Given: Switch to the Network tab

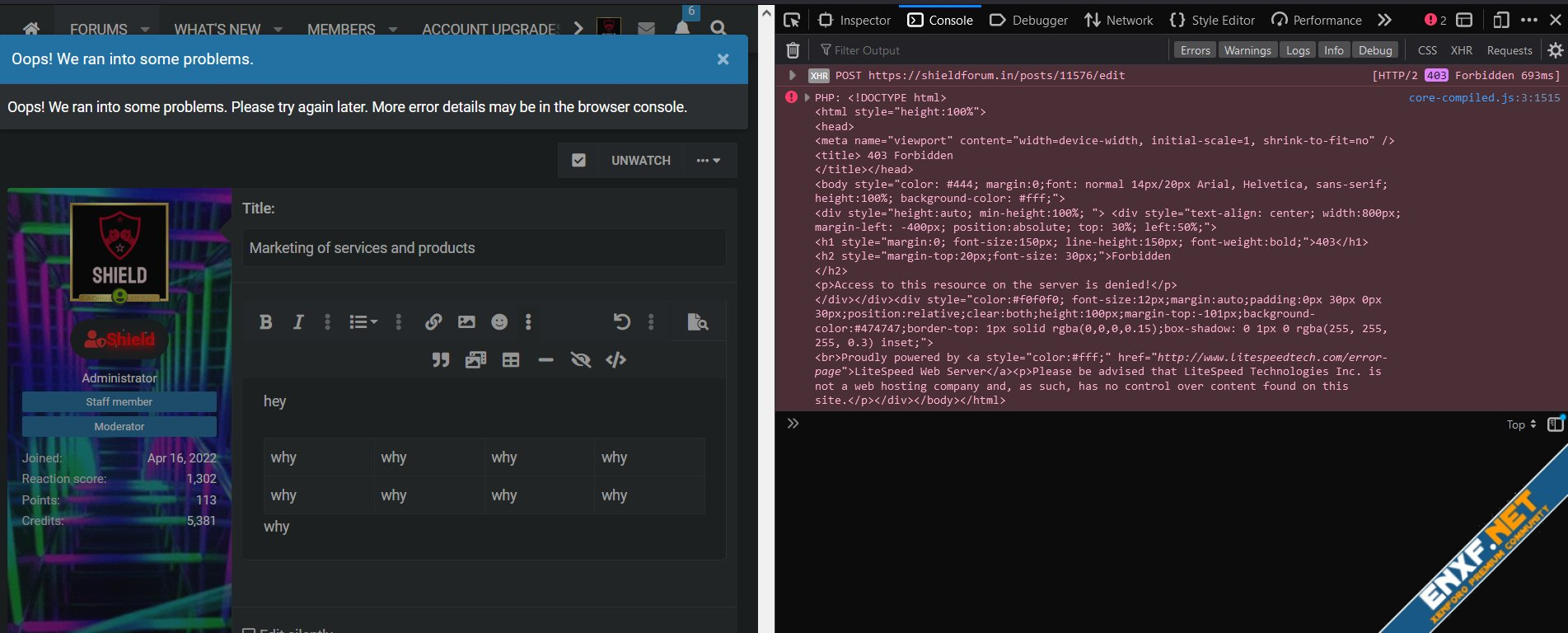Looking at the screenshot, I should [1118, 20].
